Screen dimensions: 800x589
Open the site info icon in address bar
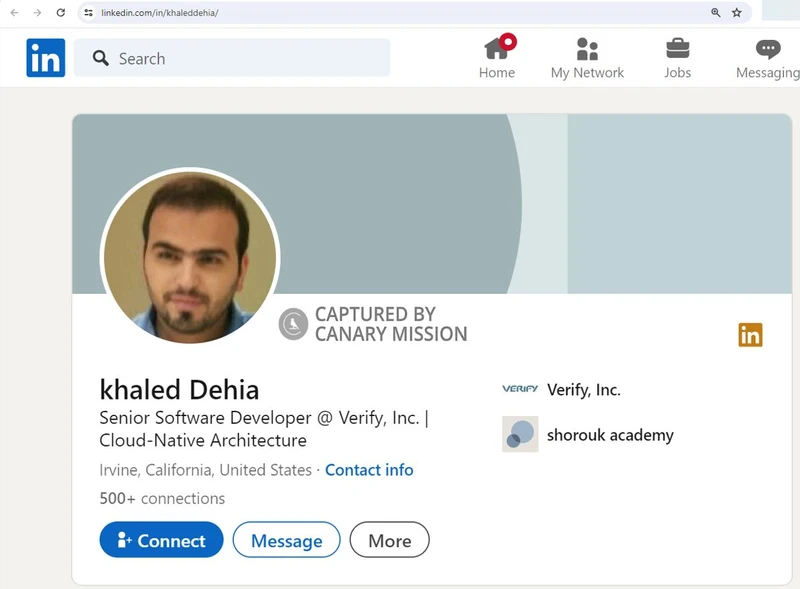[x=87, y=13]
